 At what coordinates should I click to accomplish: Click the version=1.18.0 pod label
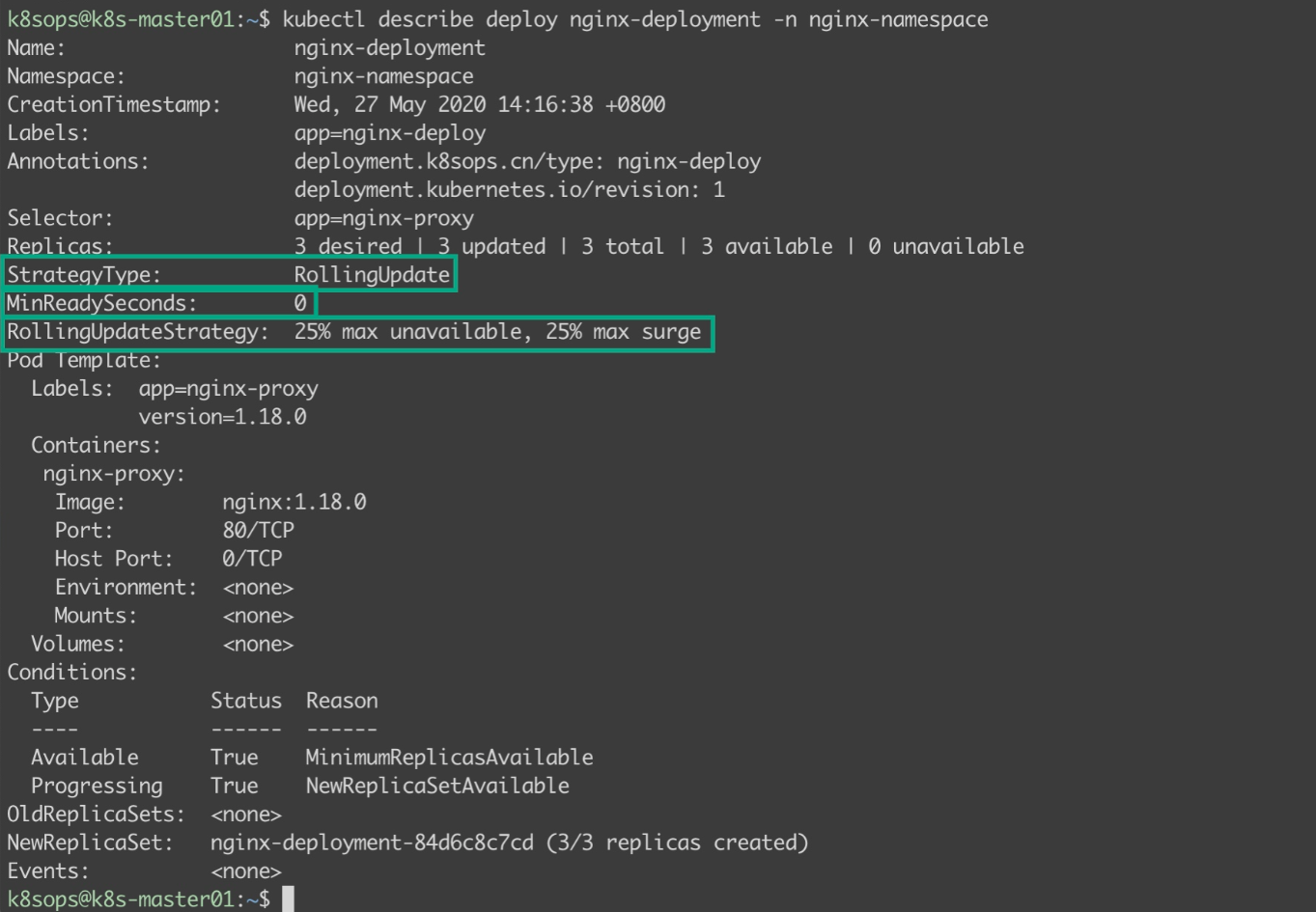(x=222, y=417)
